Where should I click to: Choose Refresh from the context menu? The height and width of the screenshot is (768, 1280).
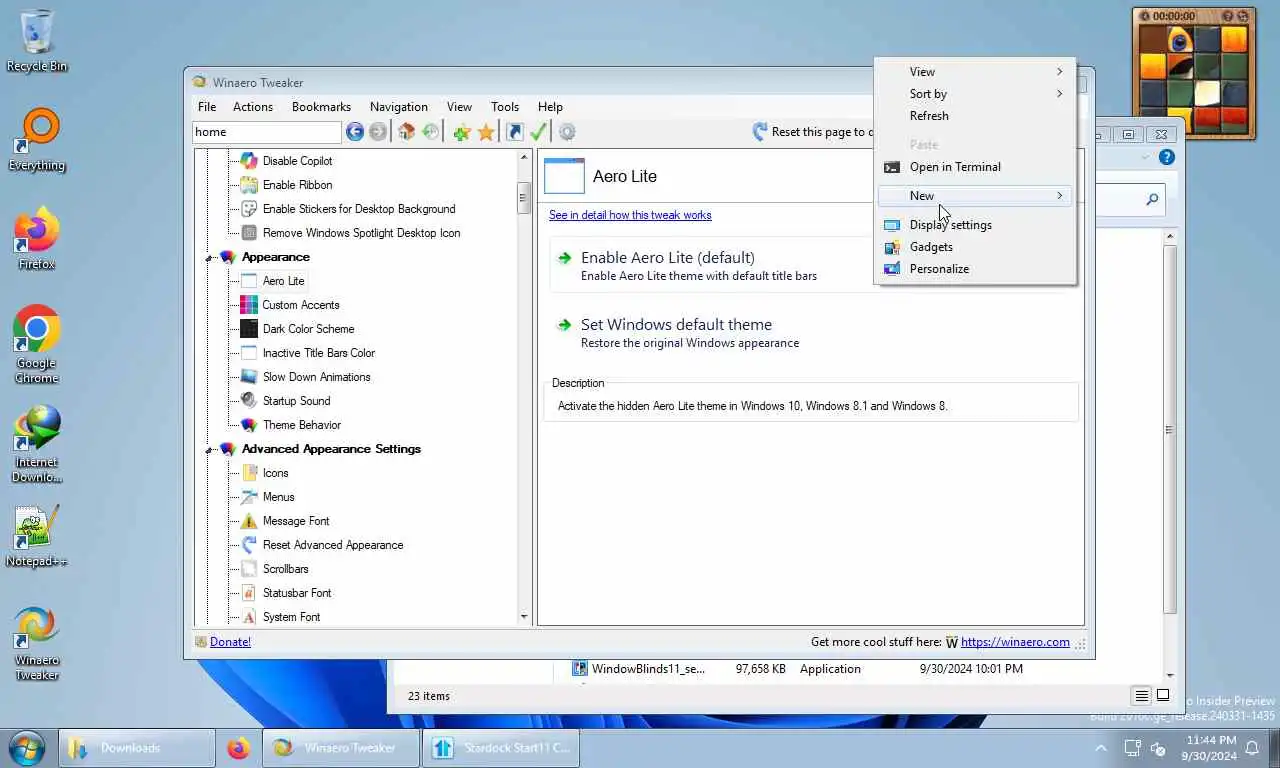pyautogui.click(x=975, y=116)
